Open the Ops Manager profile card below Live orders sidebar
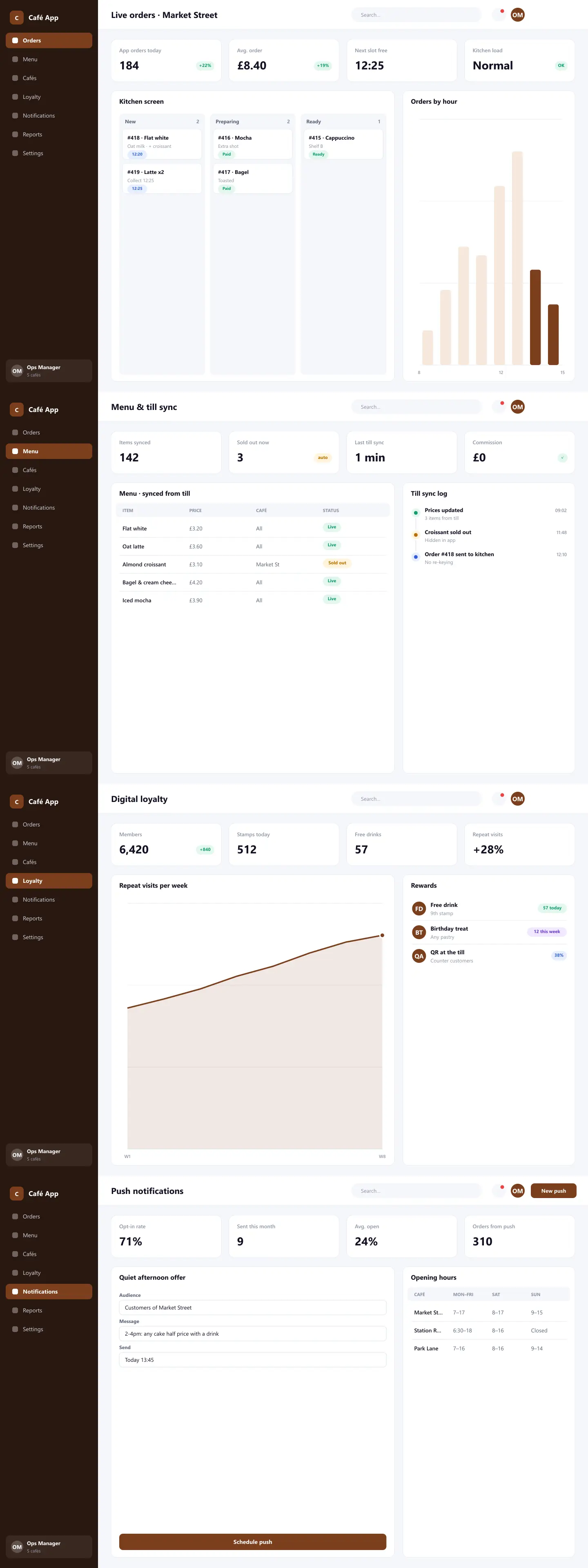The height and width of the screenshot is (1568, 588). pos(49,371)
